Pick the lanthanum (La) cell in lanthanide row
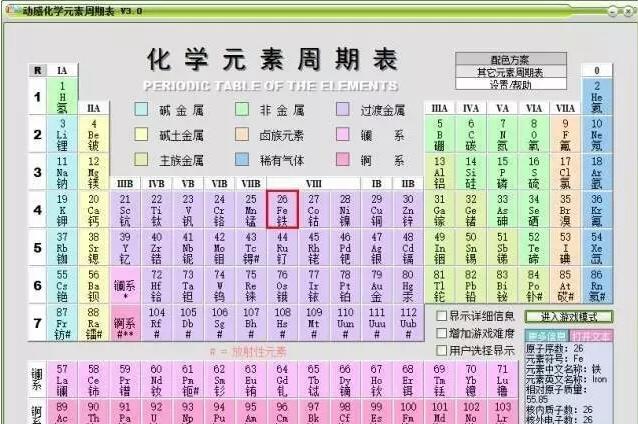 coord(62,379)
